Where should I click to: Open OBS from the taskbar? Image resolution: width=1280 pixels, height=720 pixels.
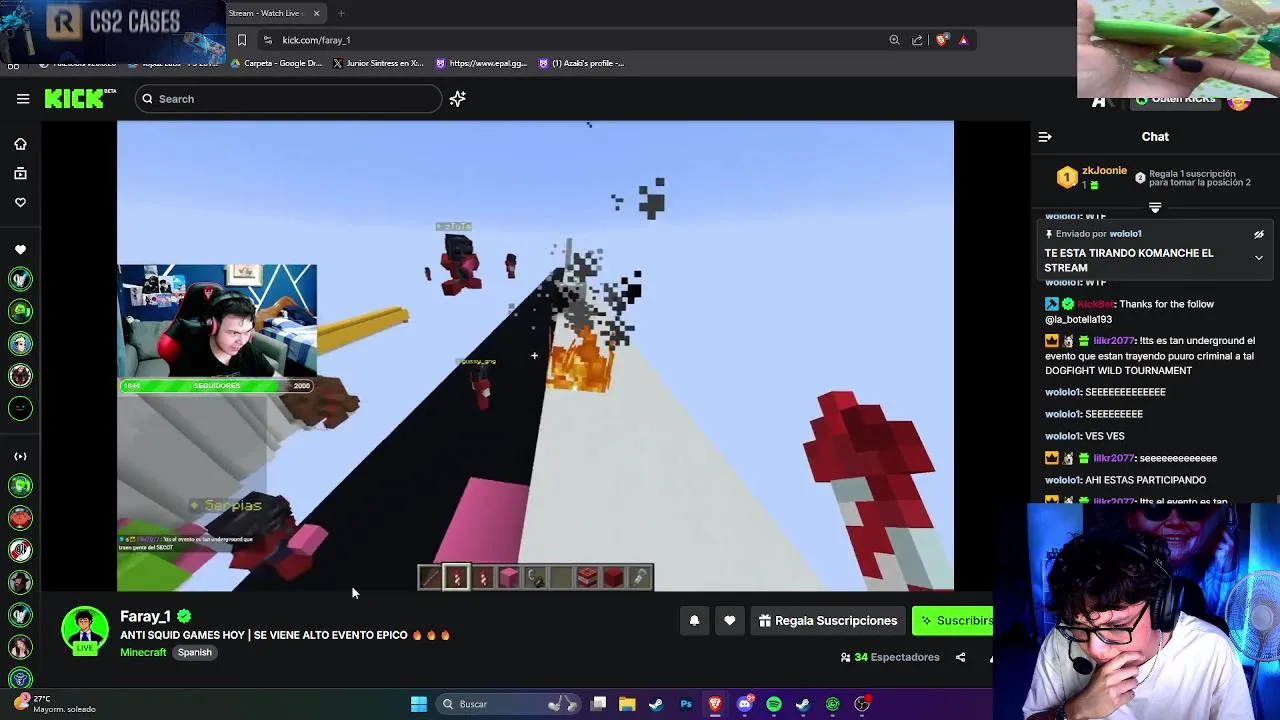(x=862, y=704)
